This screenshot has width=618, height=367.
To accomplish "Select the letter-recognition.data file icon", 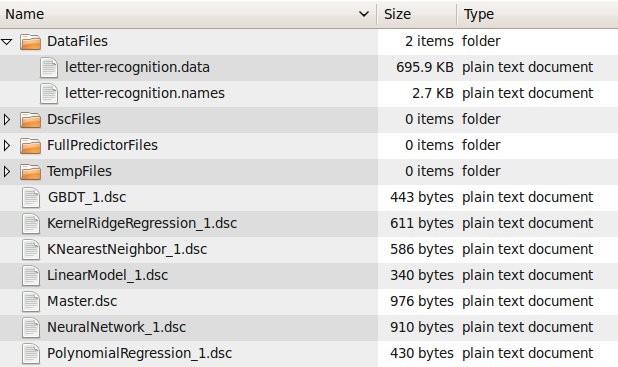I will point(49,67).
